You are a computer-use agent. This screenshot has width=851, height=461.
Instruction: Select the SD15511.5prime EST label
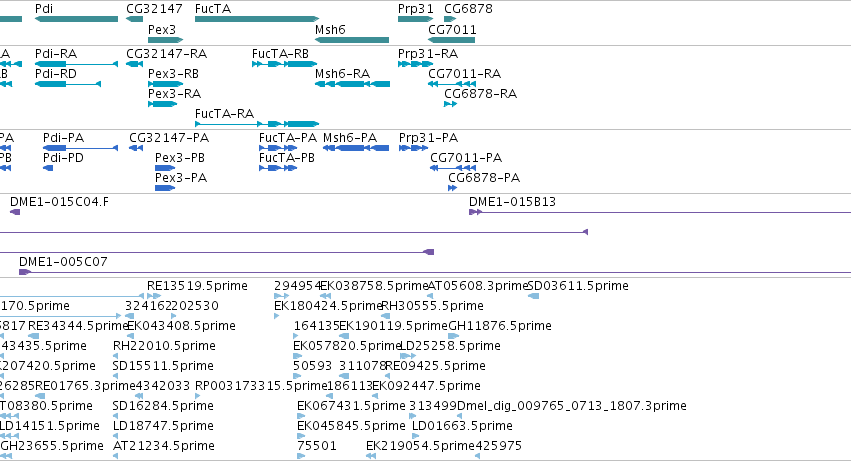[x=163, y=366]
